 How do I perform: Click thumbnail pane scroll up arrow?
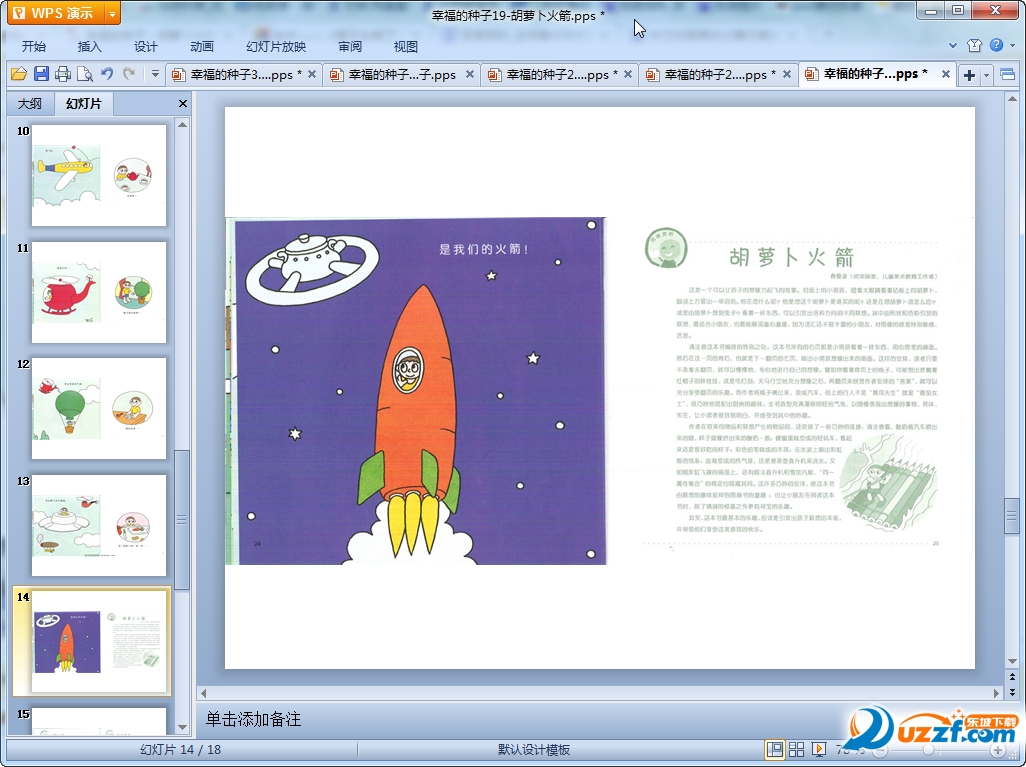pos(183,124)
